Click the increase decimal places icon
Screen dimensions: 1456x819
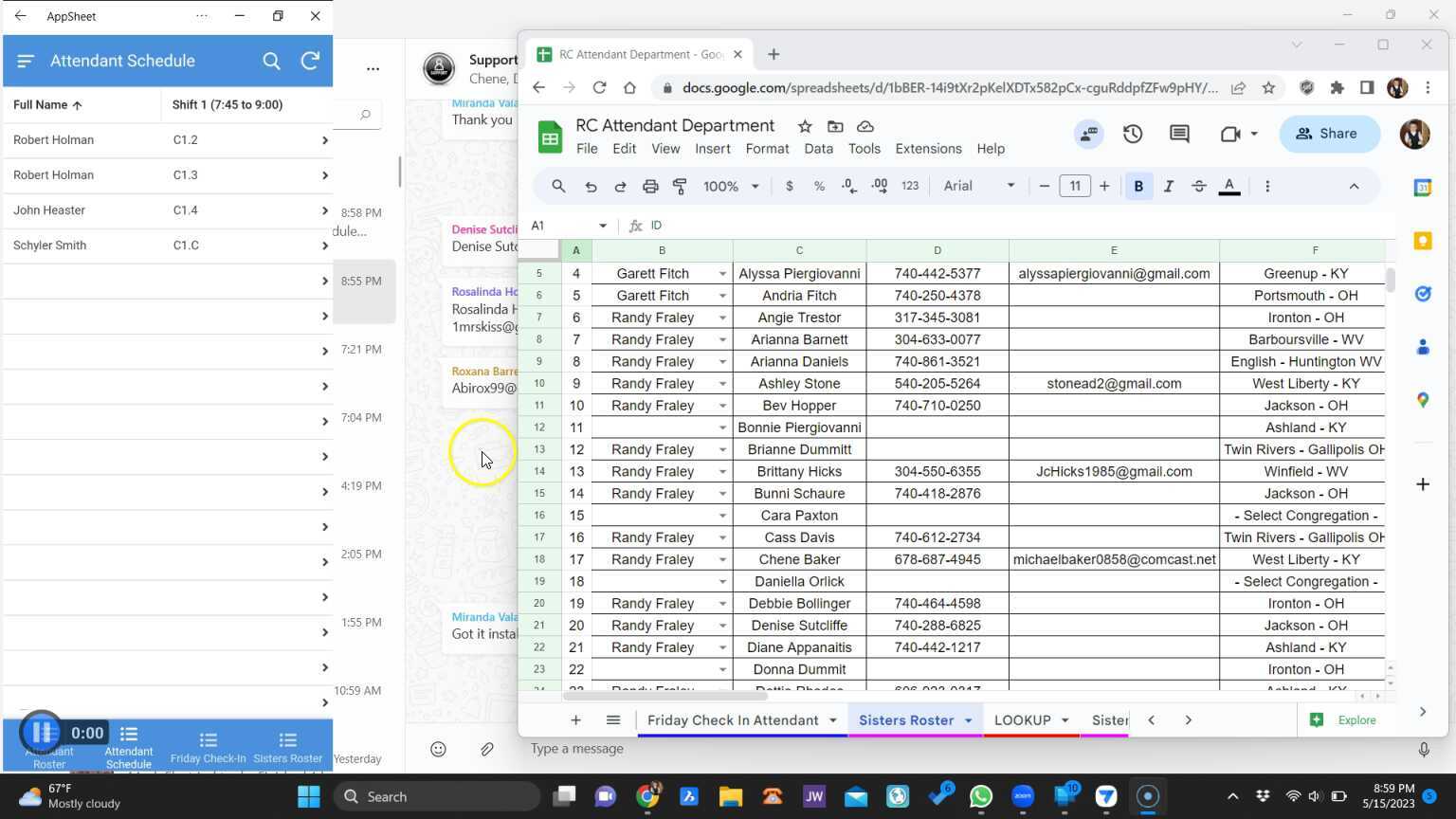878,186
